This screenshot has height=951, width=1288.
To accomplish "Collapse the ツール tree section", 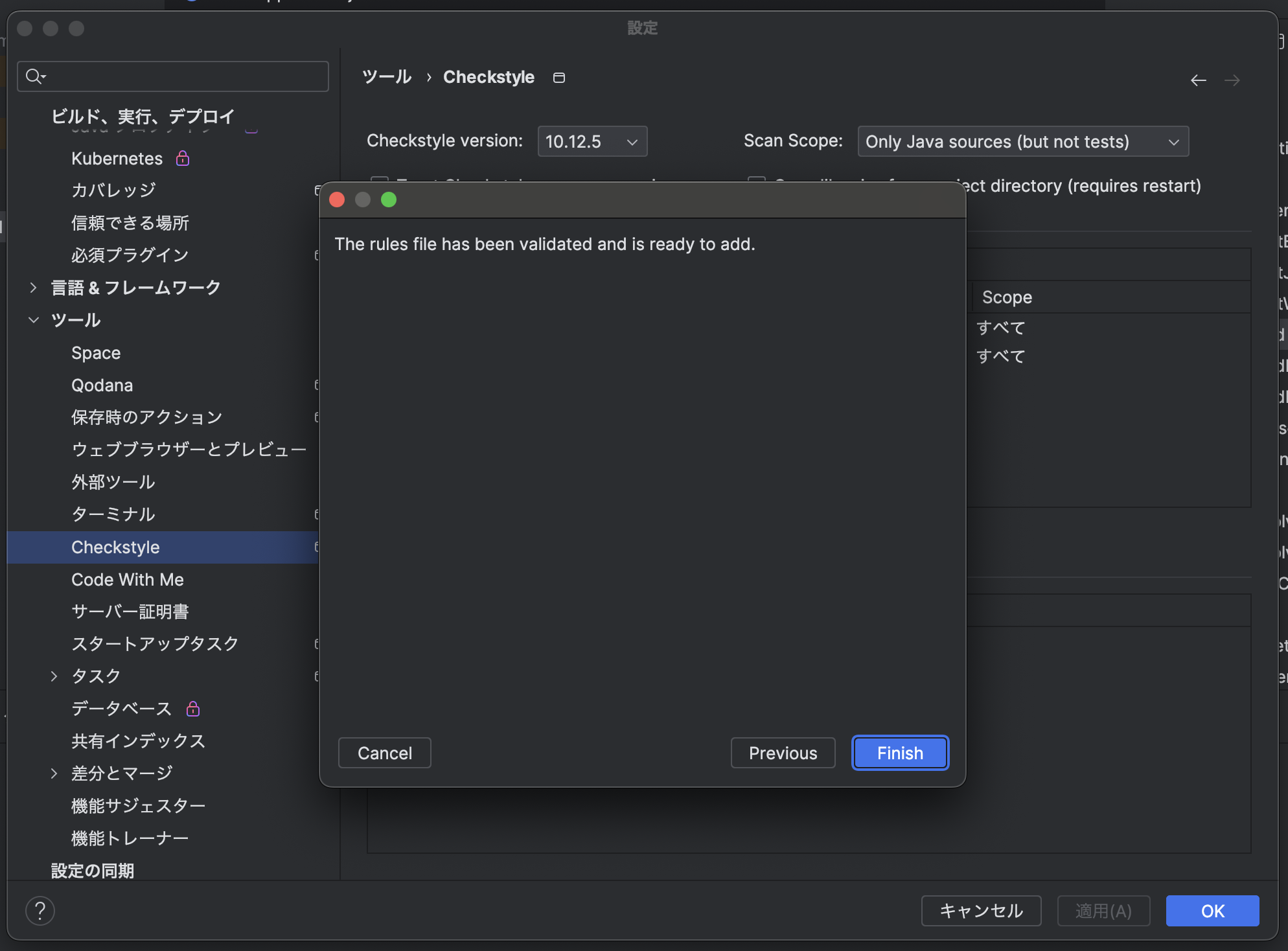I will (34, 320).
